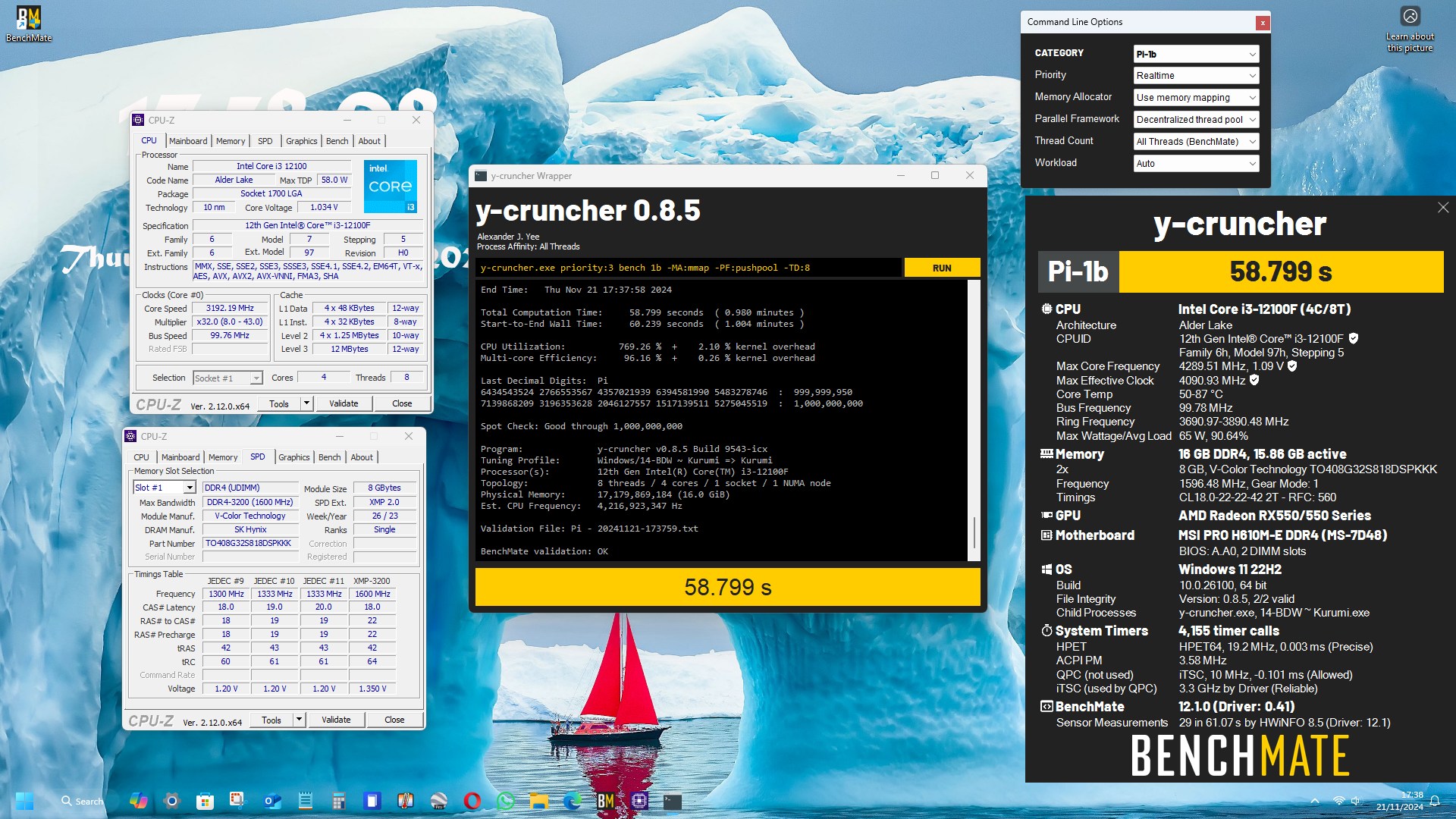The width and height of the screenshot is (1456, 819).
Task: Switch to Memory tab in upper CPU-Z
Action: (231, 141)
